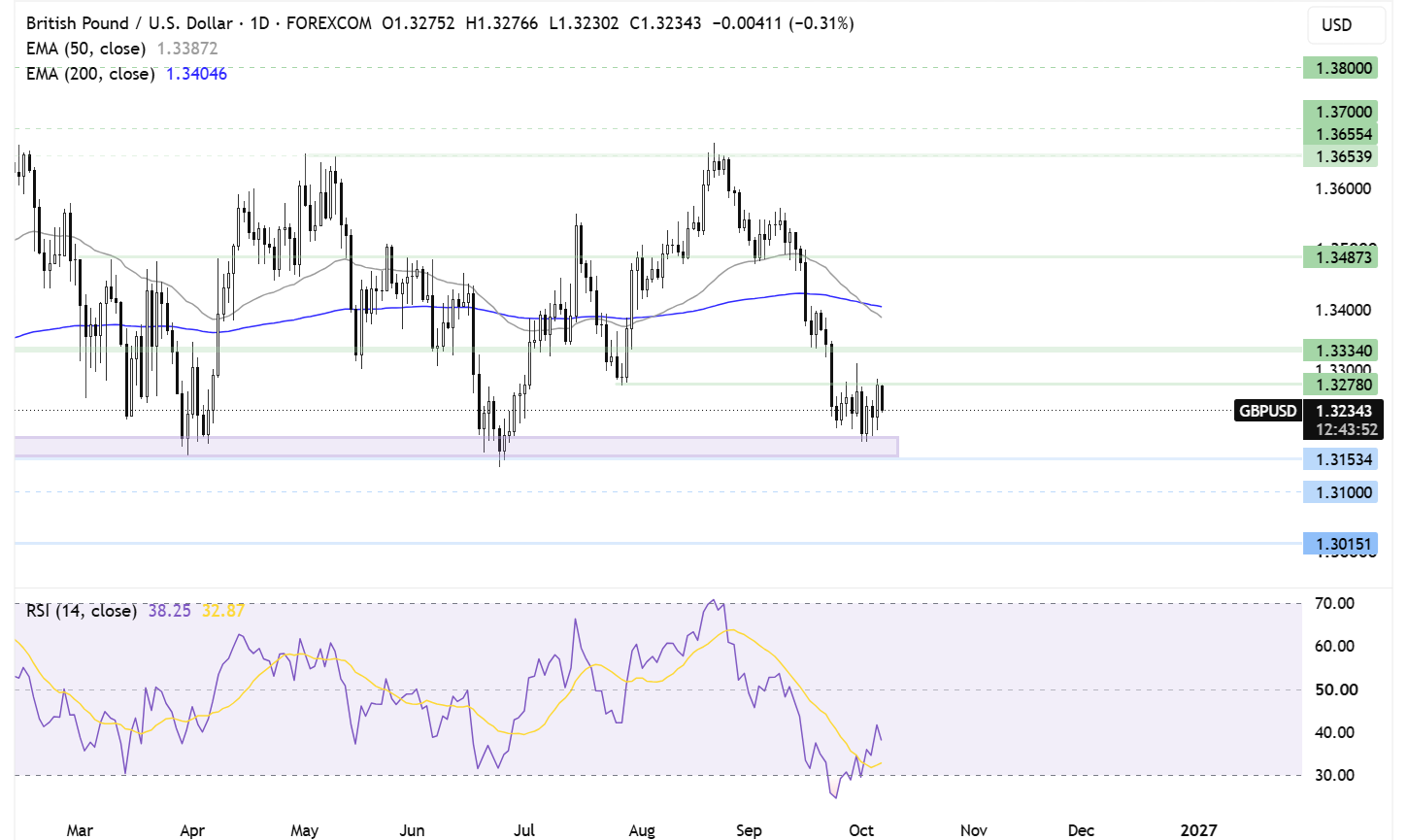The width and height of the screenshot is (1407, 840).
Task: Click the EMA 50 value 1.33872
Action: click(187, 49)
